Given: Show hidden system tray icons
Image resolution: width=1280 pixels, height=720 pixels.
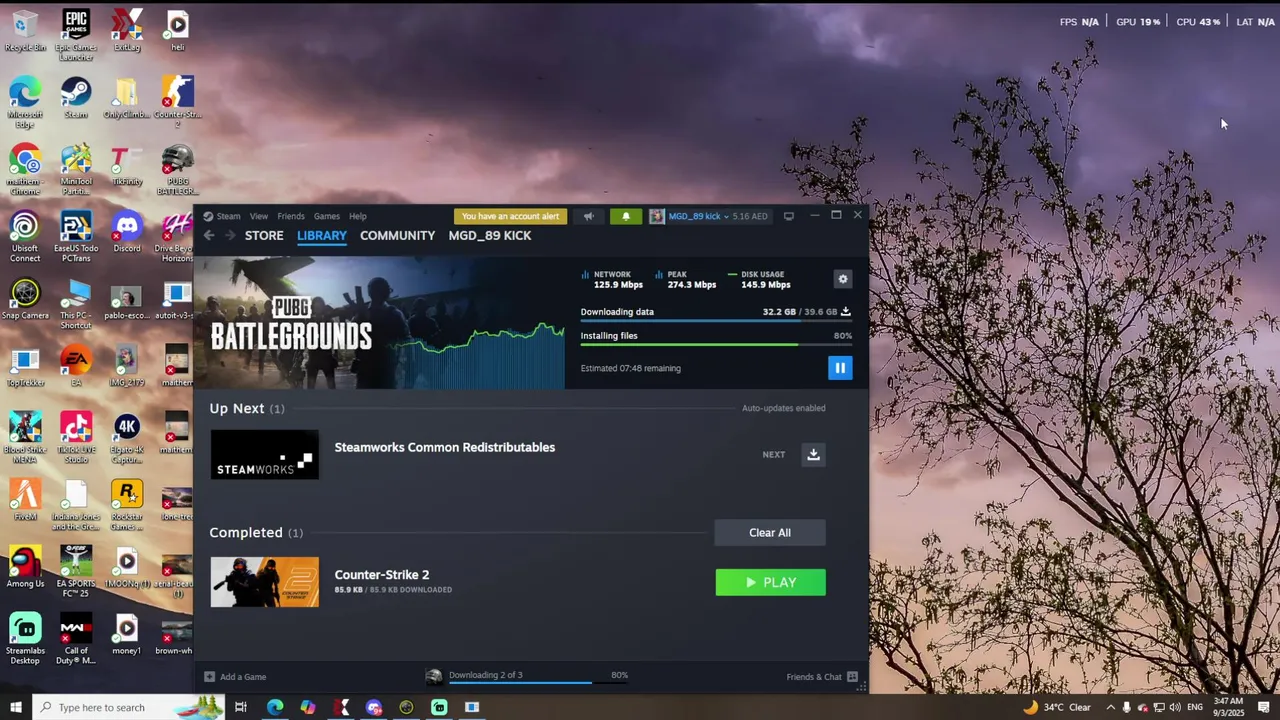Looking at the screenshot, I should pyautogui.click(x=1110, y=708).
